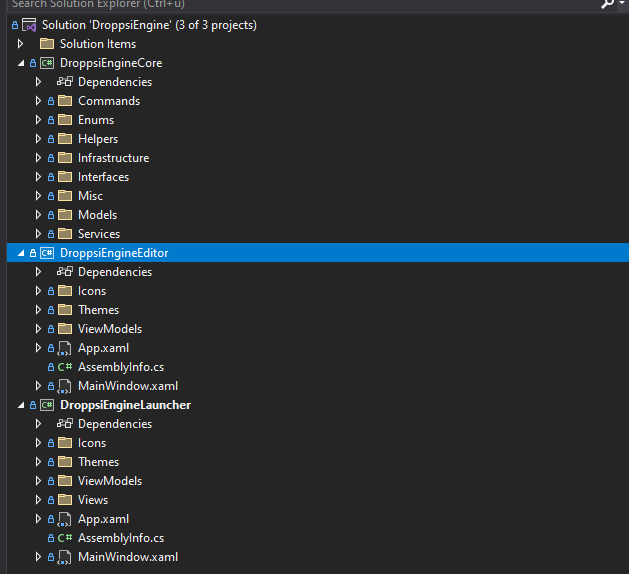Click the DroppsiEngineLauncher C# project icon
The width and height of the screenshot is (629, 574).
[x=47, y=405]
